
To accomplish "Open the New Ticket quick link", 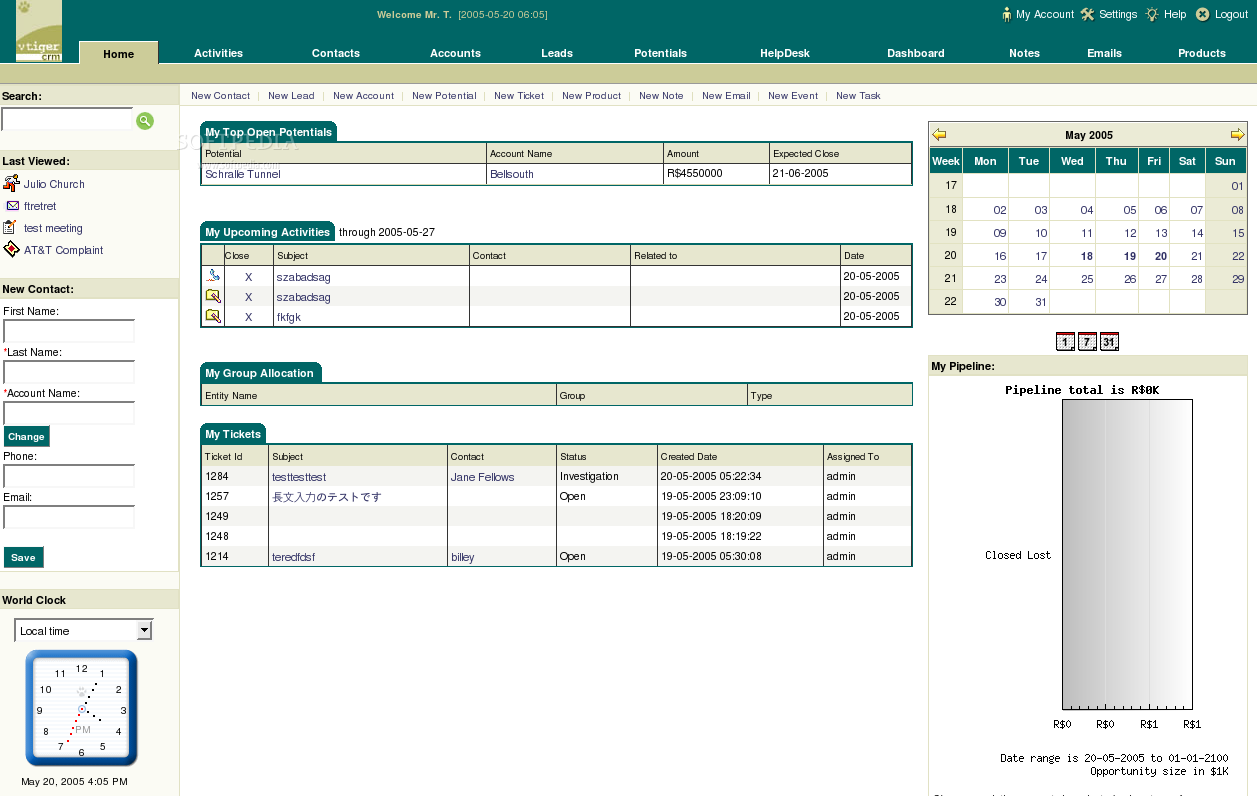I will pyautogui.click(x=519, y=96).
